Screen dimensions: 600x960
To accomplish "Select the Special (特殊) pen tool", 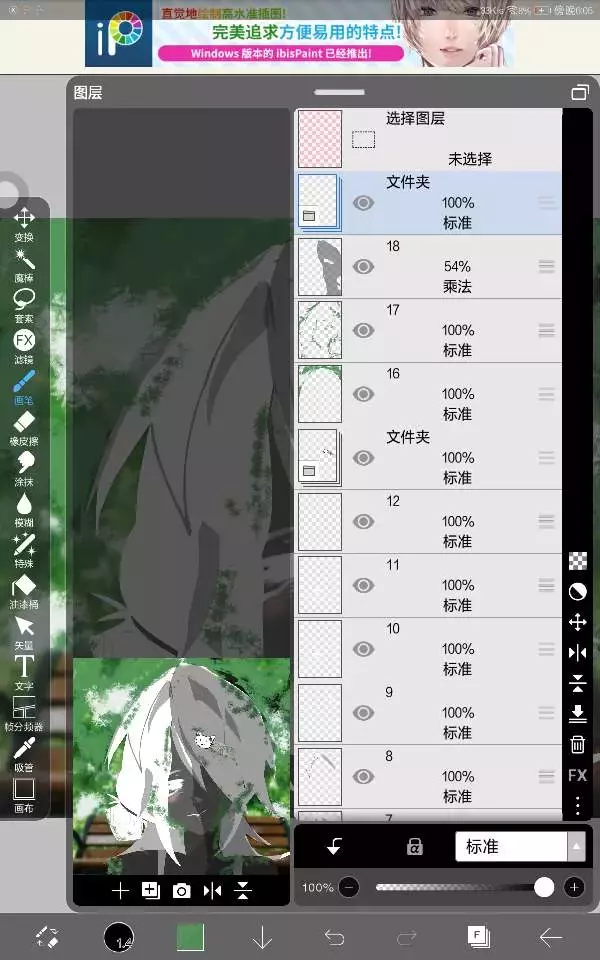I will [24, 550].
